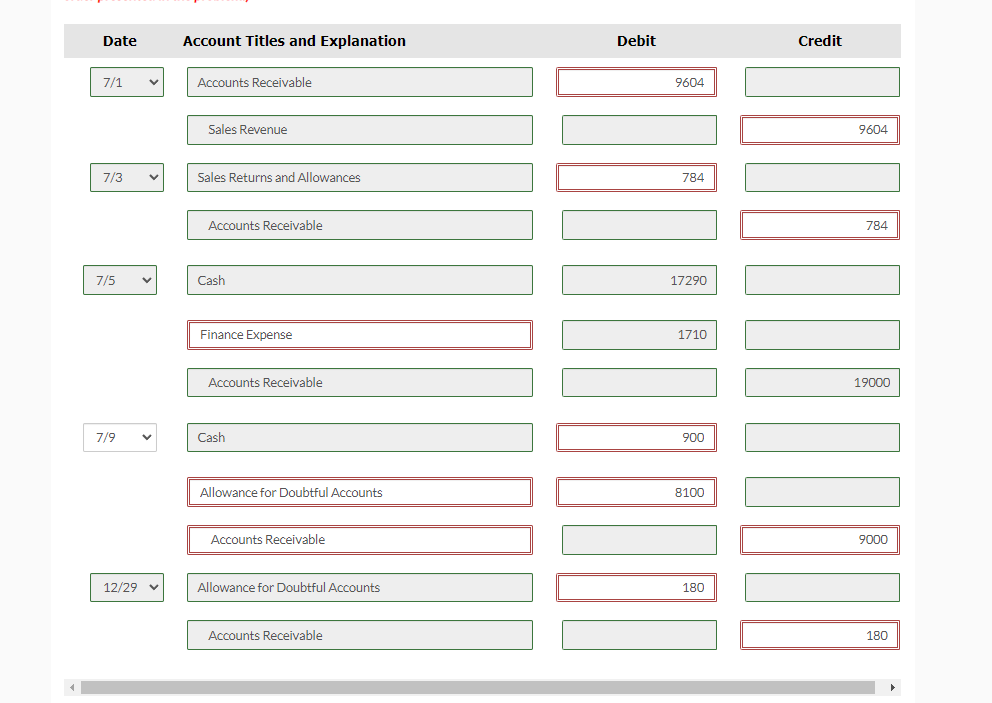Select the credit field containing 9604
This screenshot has width=992, height=703.
click(x=820, y=130)
